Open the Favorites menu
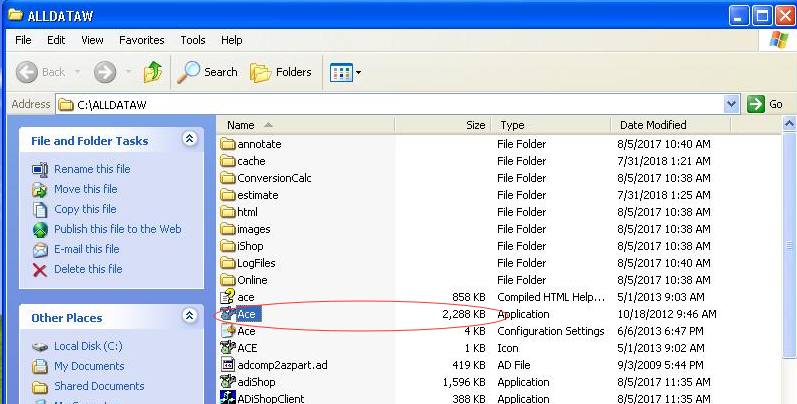The image size is (797, 404). [x=142, y=40]
